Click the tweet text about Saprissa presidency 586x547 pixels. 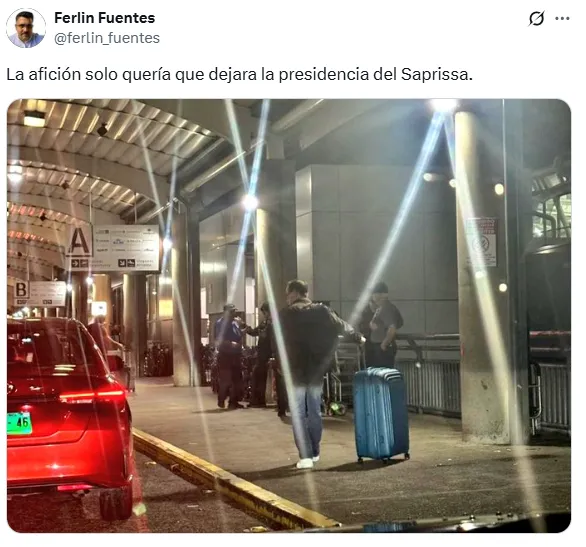pyautogui.click(x=240, y=74)
